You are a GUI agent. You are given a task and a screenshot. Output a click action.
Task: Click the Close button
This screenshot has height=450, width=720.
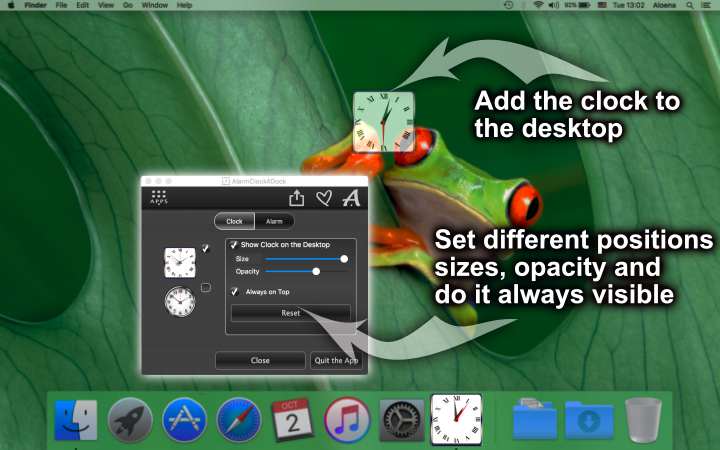260,360
